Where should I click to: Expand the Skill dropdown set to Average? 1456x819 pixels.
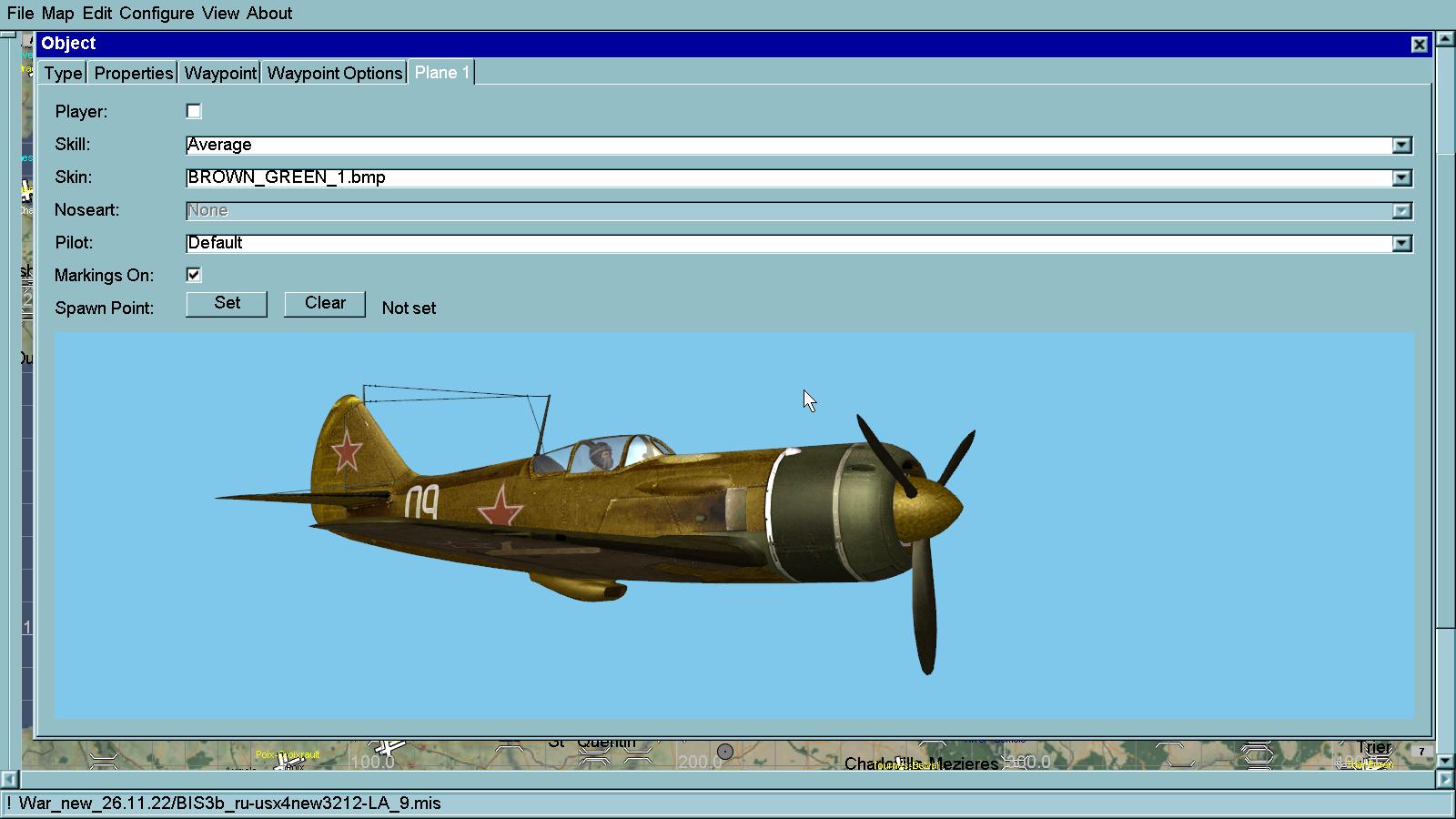(1401, 146)
